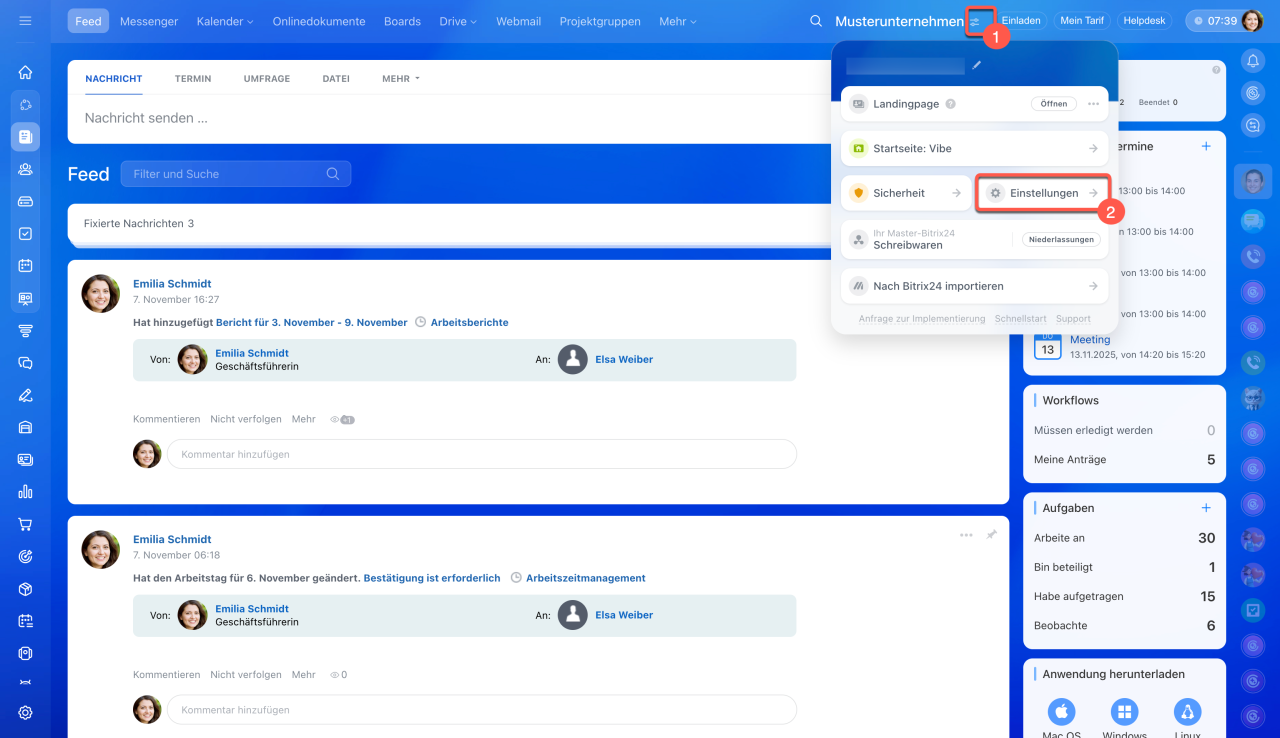This screenshot has height=738, width=1280.
Task: Open the portal settings sliders icon beside Musterunternehmen
Action: 975,21
